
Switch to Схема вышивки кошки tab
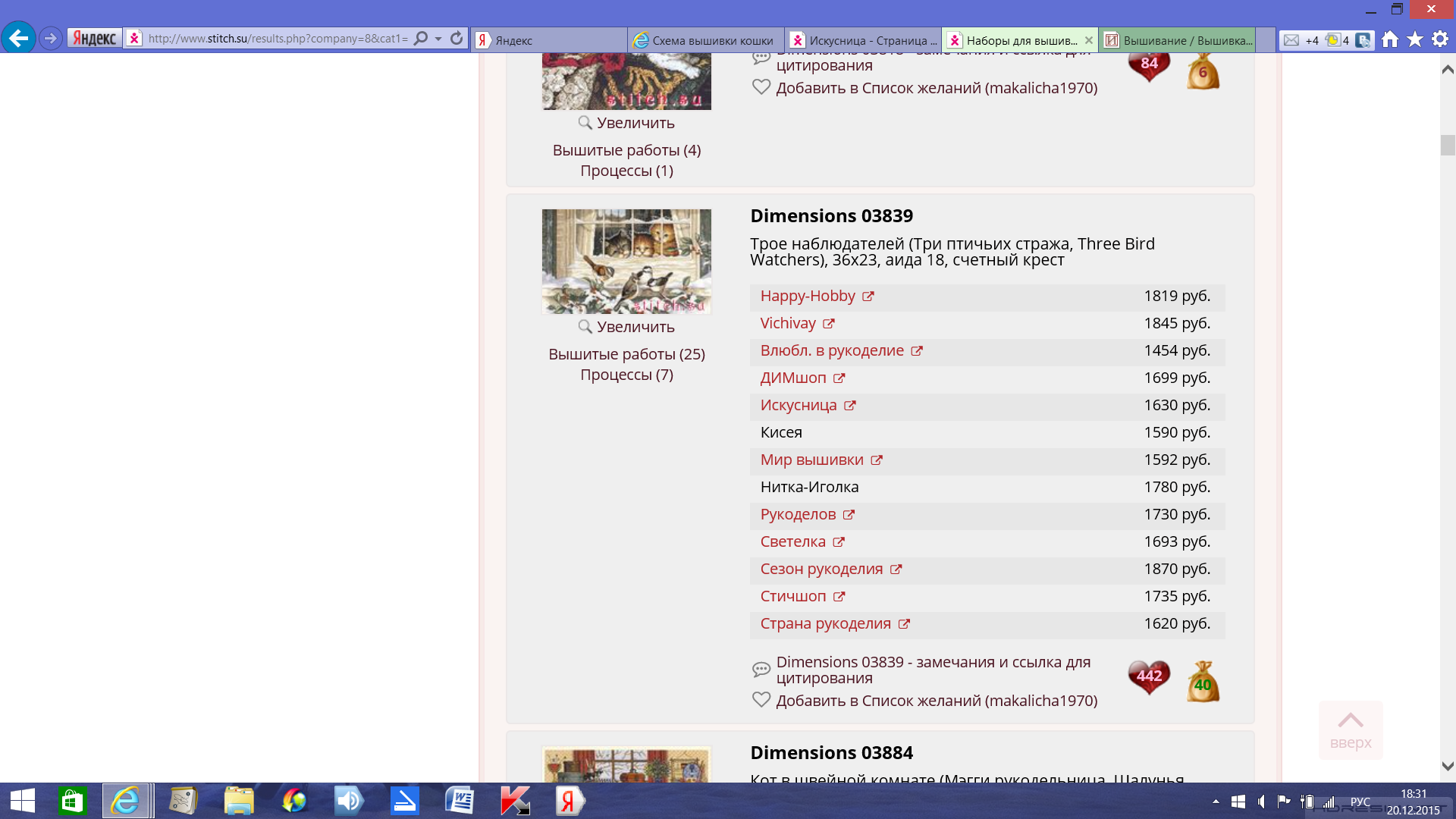coord(705,40)
